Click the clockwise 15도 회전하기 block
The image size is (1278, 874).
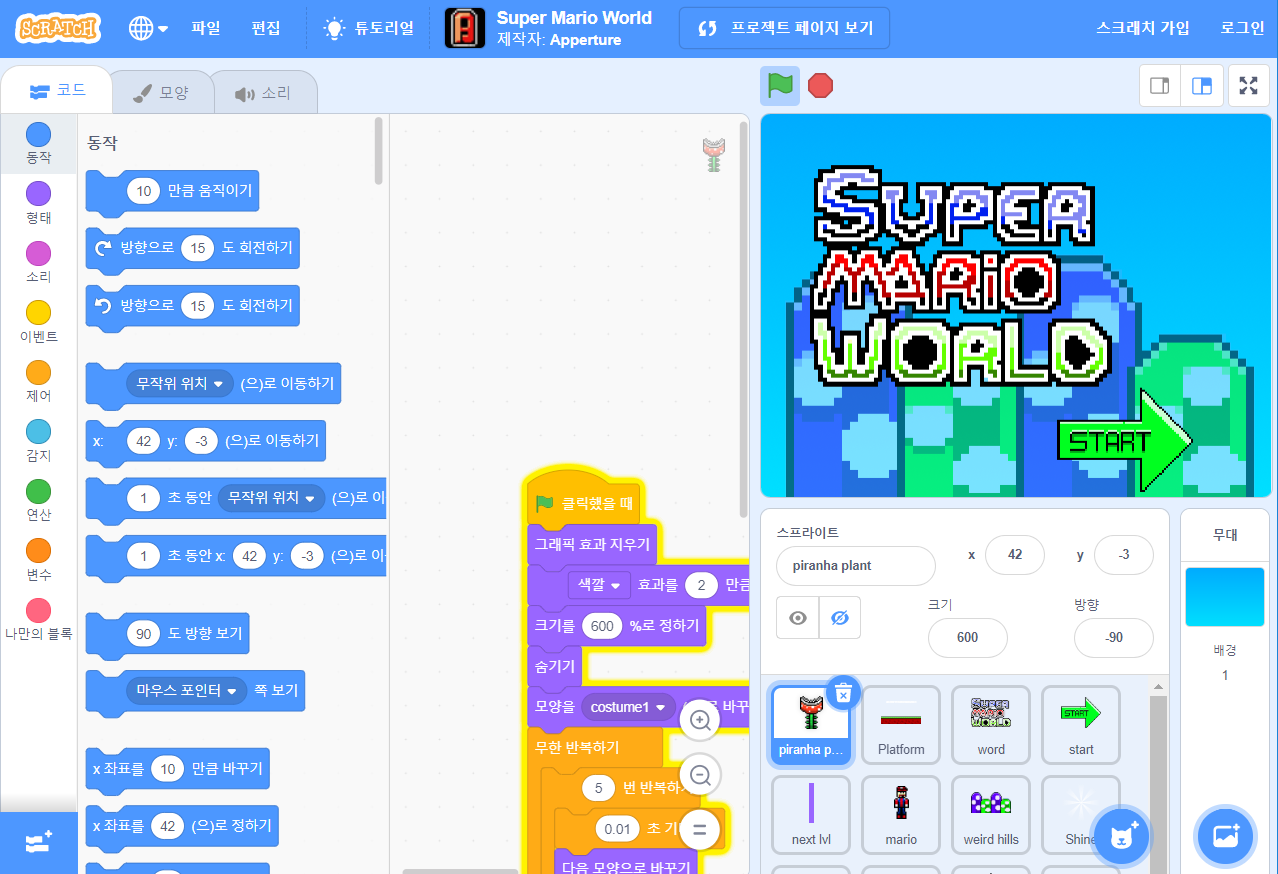(x=192, y=248)
